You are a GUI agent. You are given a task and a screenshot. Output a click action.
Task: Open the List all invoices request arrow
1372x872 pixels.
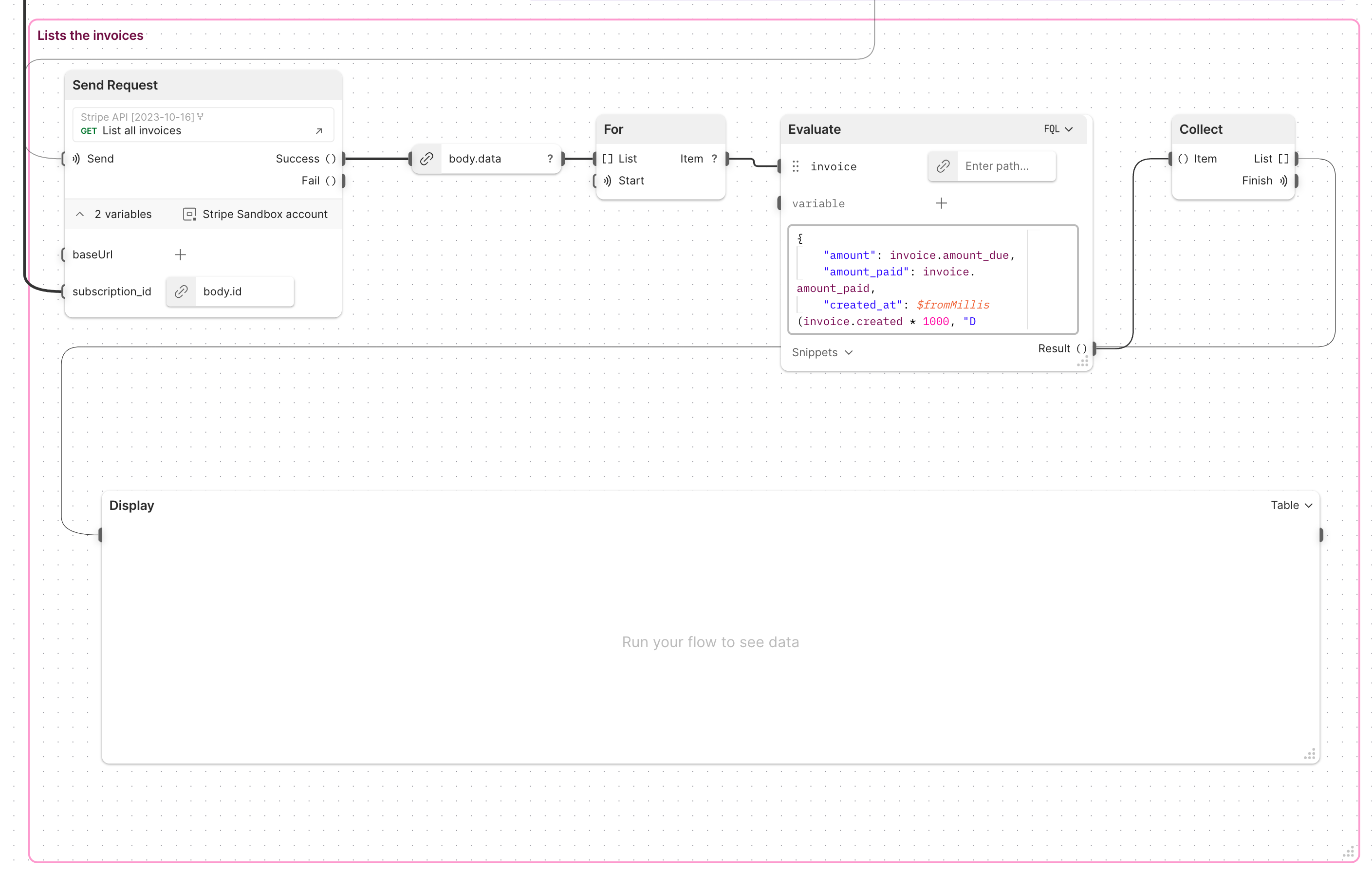coord(318,131)
